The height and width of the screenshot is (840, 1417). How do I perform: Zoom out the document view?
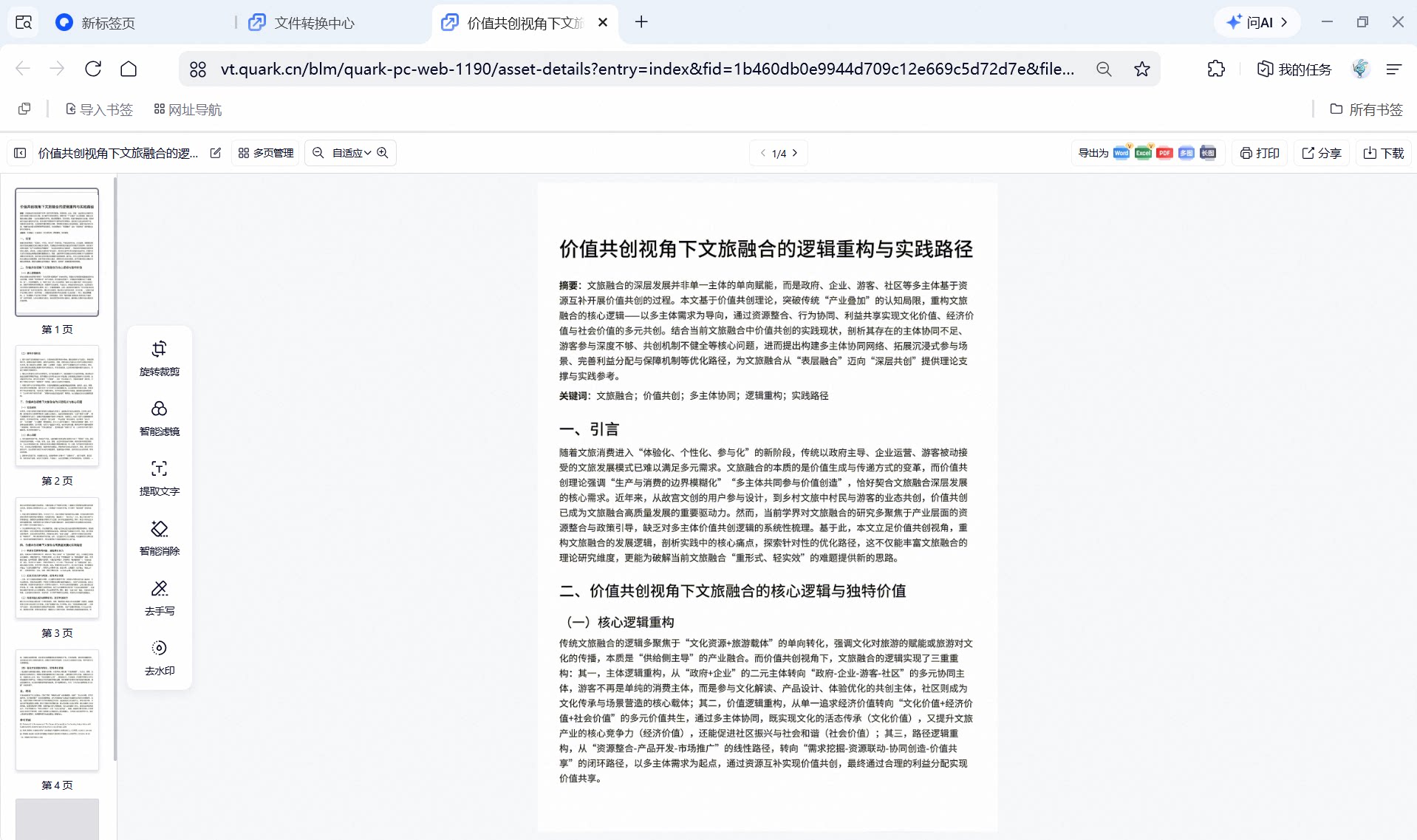click(x=318, y=153)
